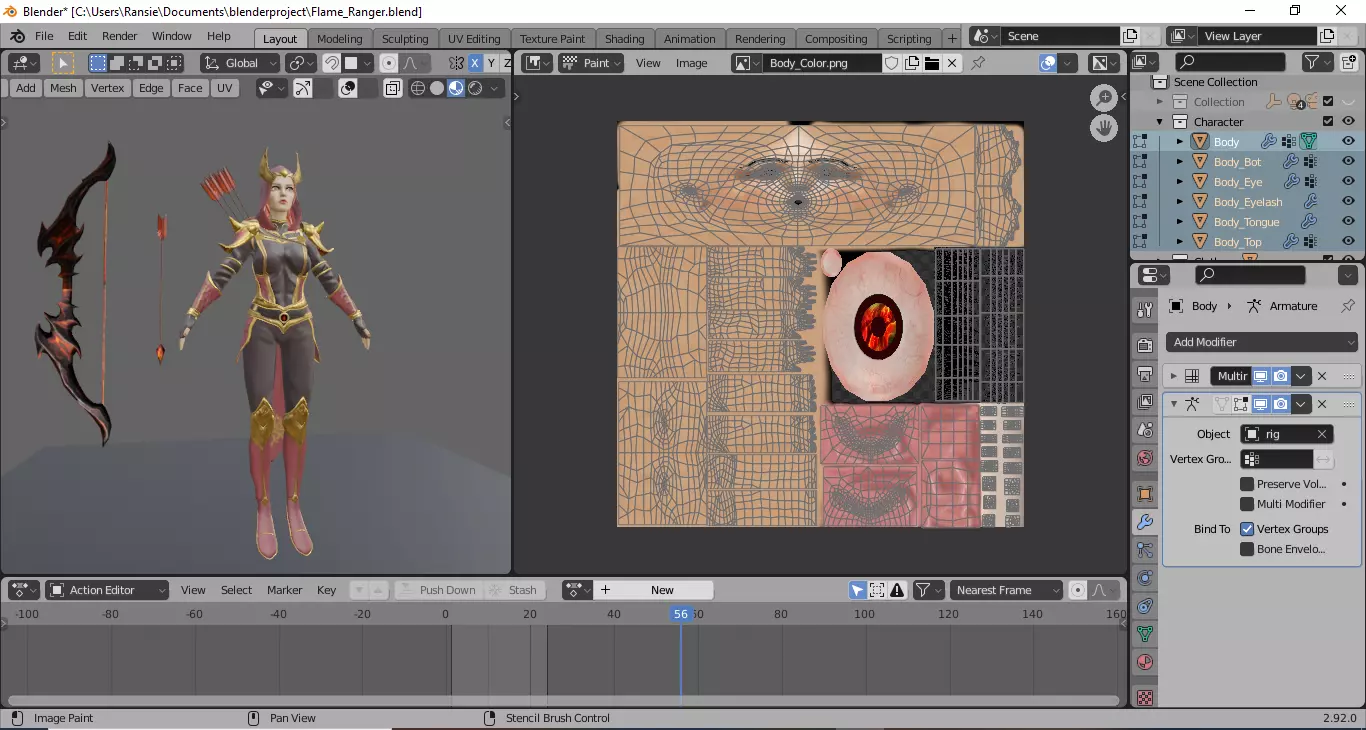
Task: Open the File menu
Action: point(44,36)
